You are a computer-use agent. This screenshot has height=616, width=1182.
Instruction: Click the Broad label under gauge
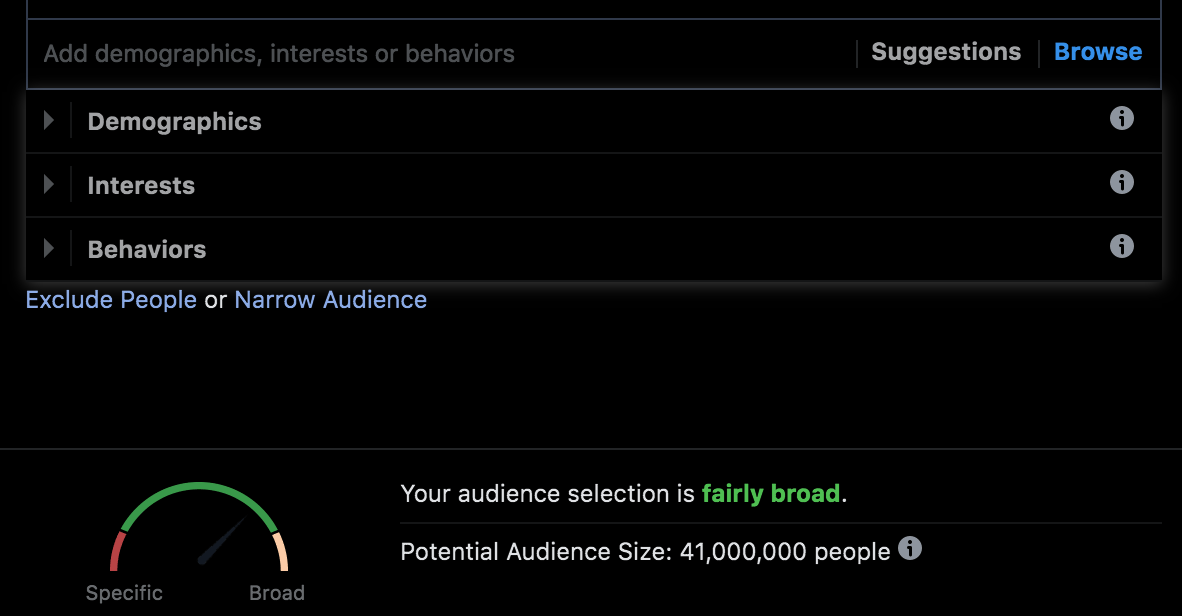pos(277,593)
